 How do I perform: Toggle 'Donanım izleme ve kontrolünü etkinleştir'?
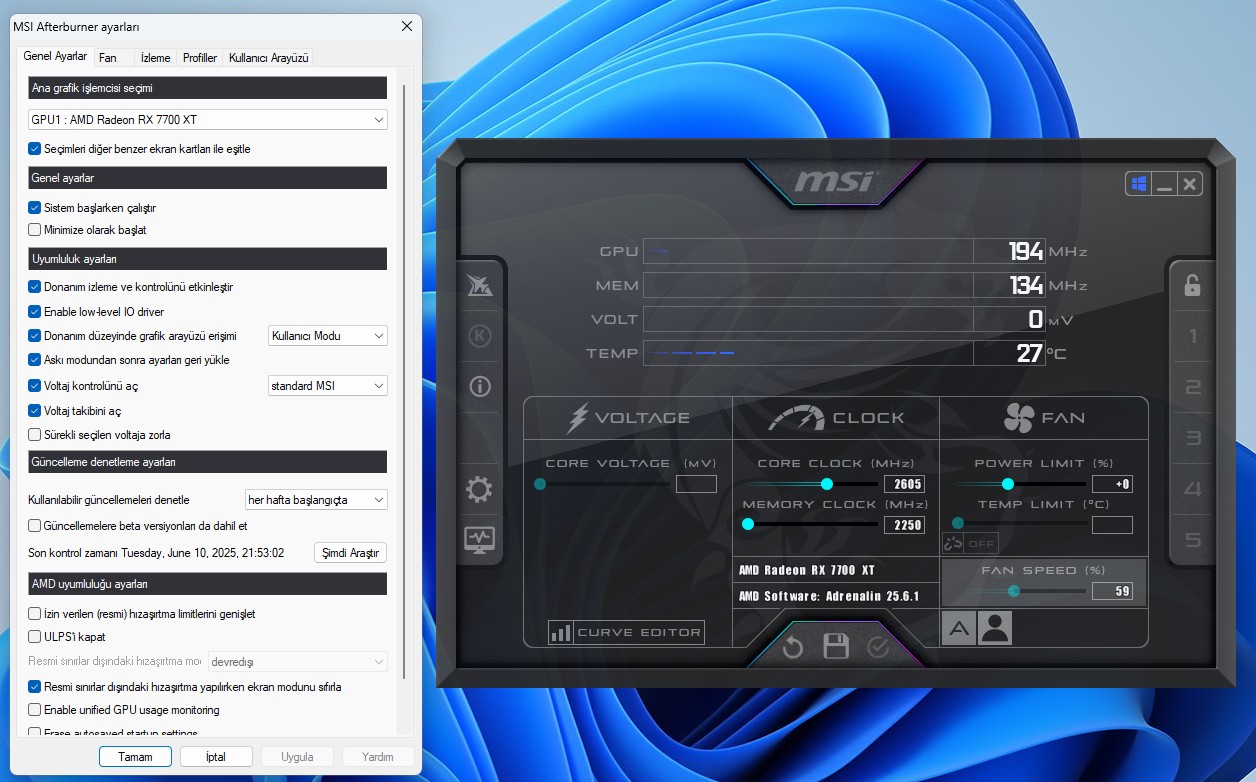pyautogui.click(x=35, y=287)
